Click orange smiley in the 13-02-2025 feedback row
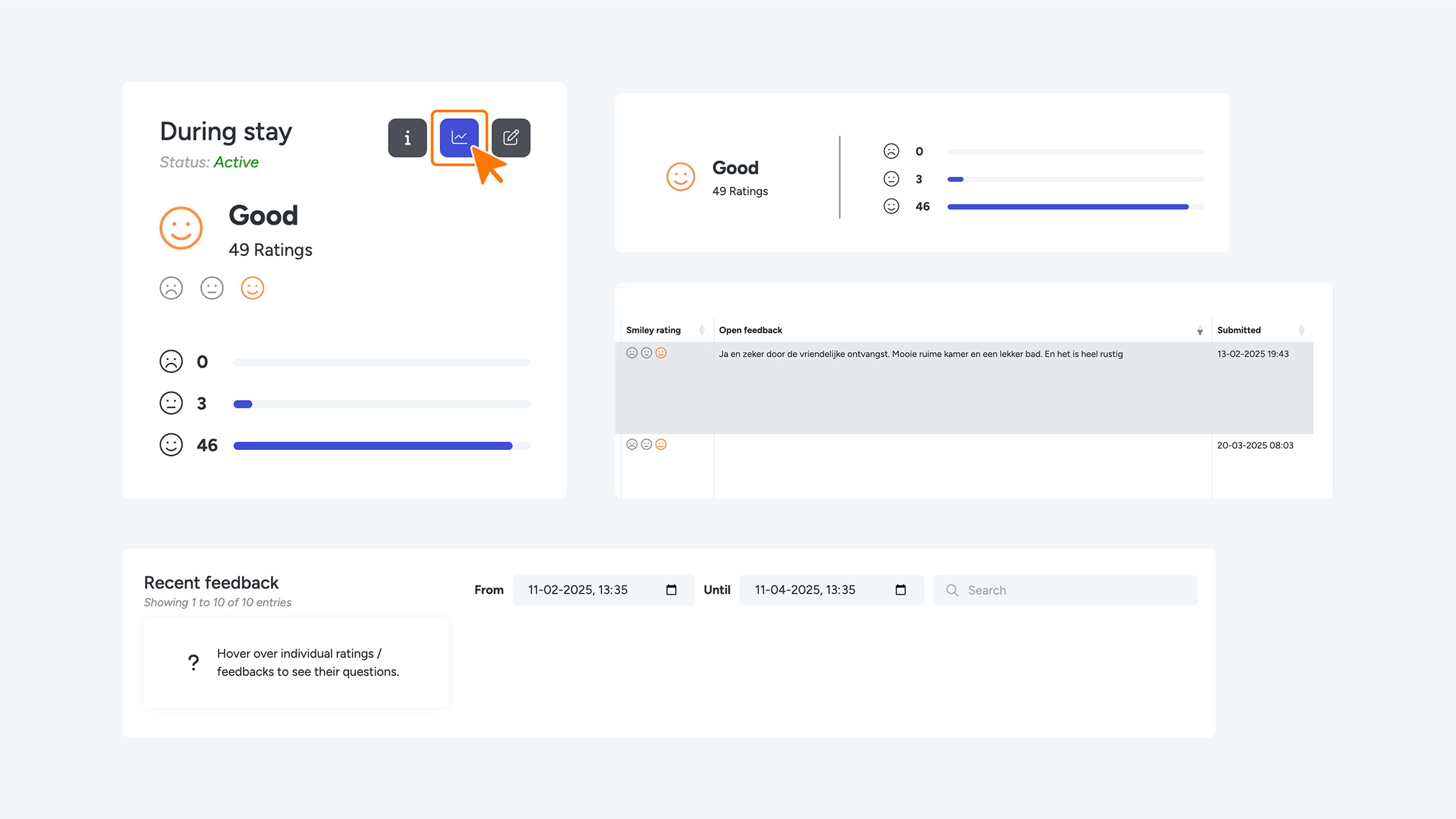 (x=661, y=353)
